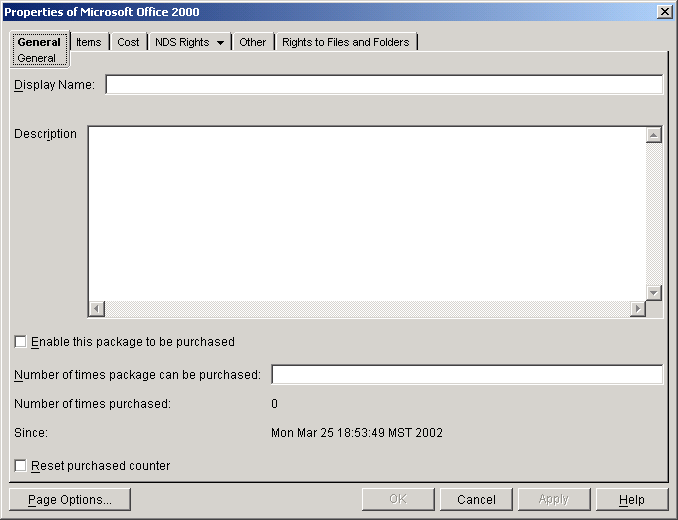
Task: Click the Display Name label
Action: pos(54,85)
